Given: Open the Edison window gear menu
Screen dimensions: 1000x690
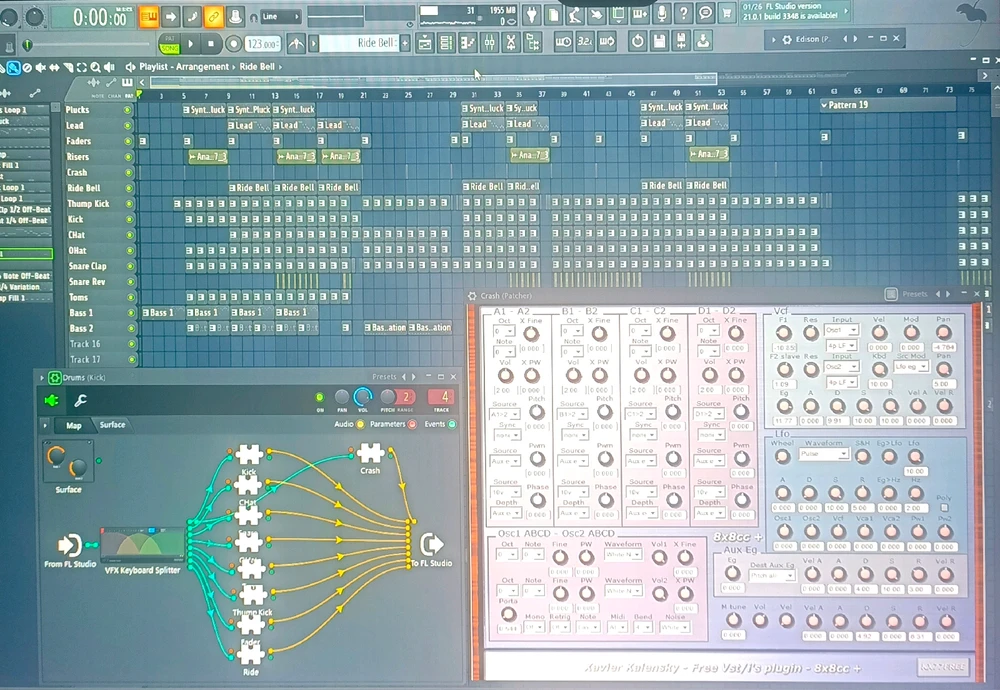Looking at the screenshot, I should point(787,40).
